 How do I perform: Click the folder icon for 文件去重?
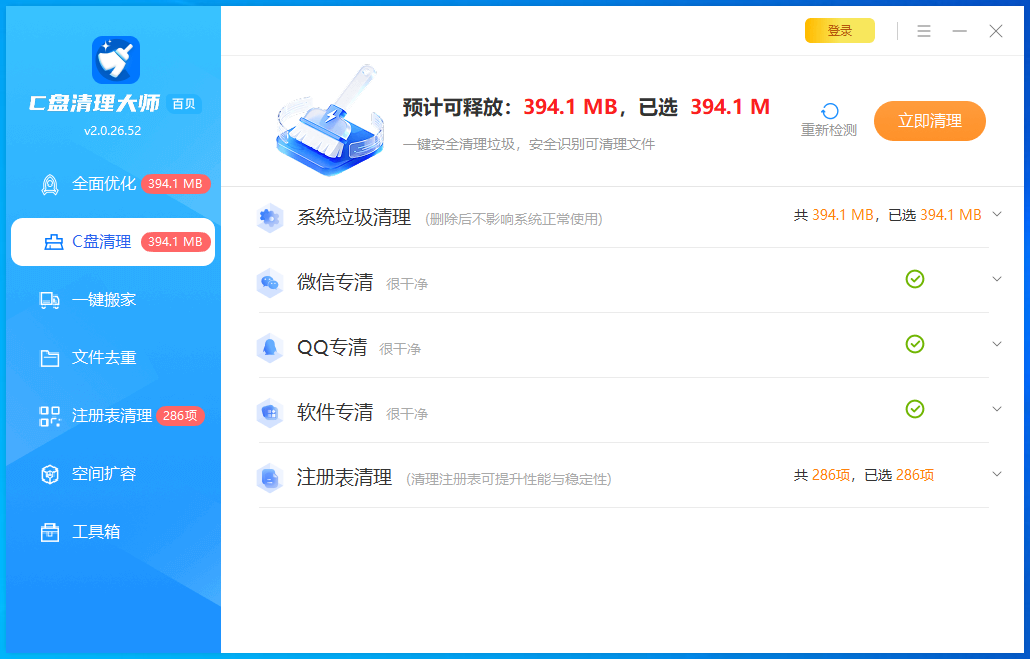pyautogui.click(x=50, y=358)
